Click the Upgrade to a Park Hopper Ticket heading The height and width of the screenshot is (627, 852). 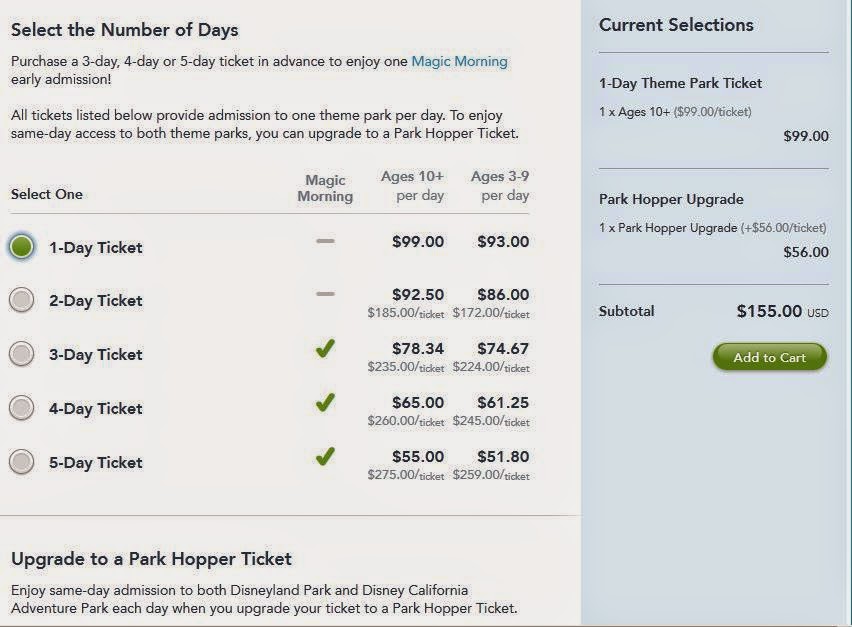click(151, 558)
